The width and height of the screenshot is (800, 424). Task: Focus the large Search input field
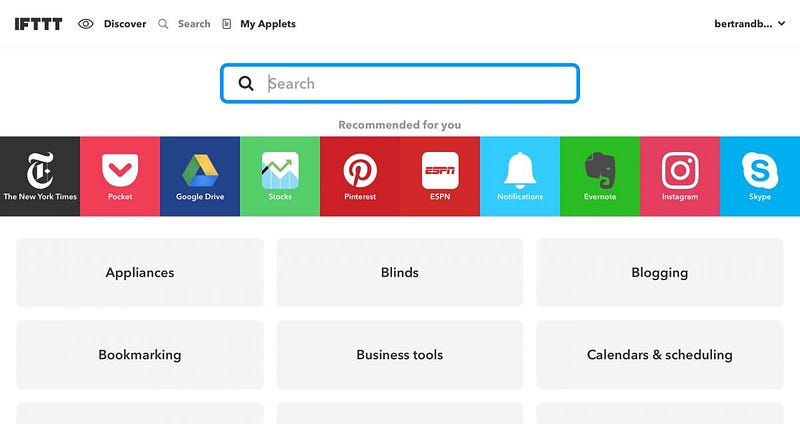(x=400, y=83)
